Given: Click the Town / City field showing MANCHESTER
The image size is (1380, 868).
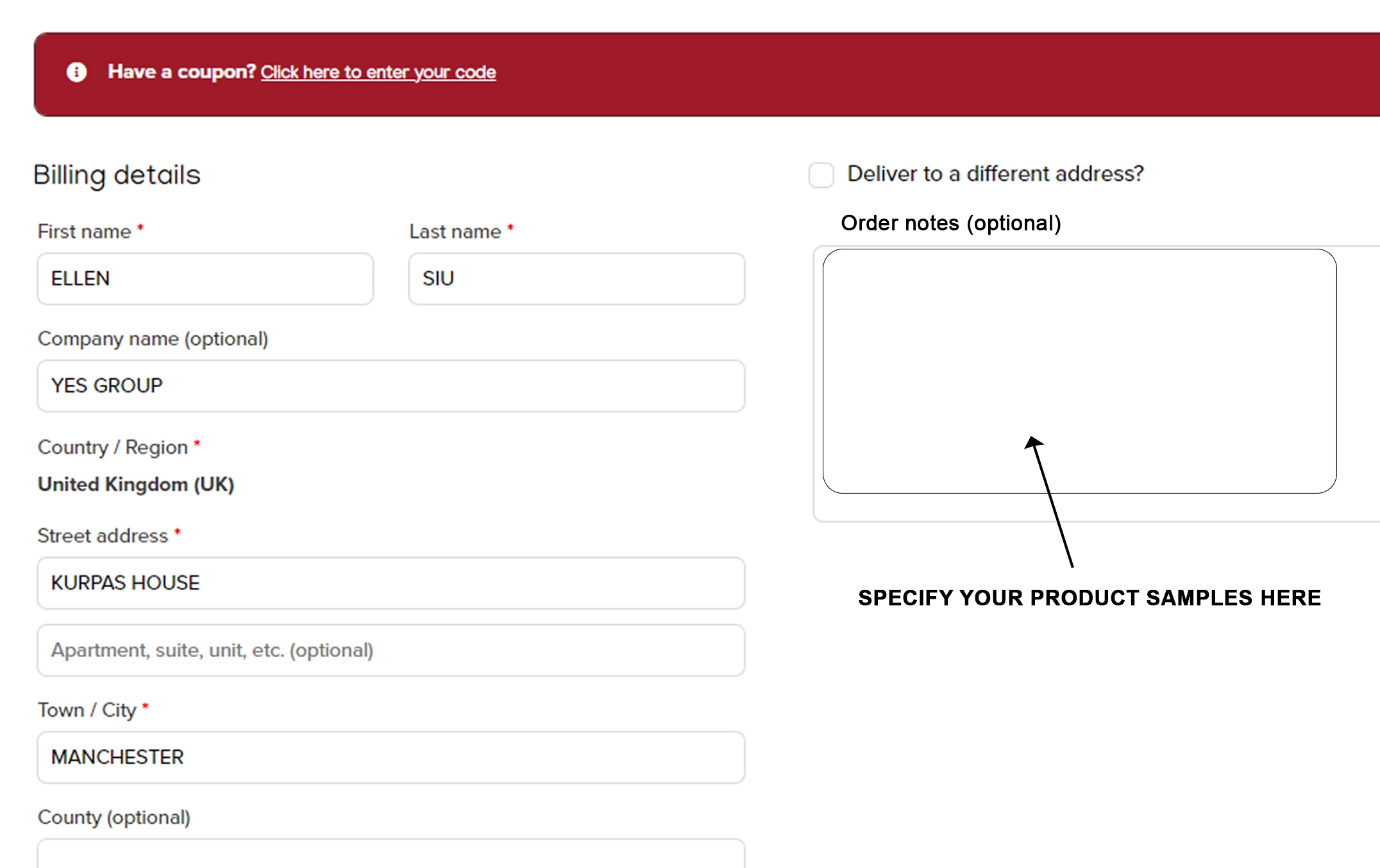Looking at the screenshot, I should point(391,757).
